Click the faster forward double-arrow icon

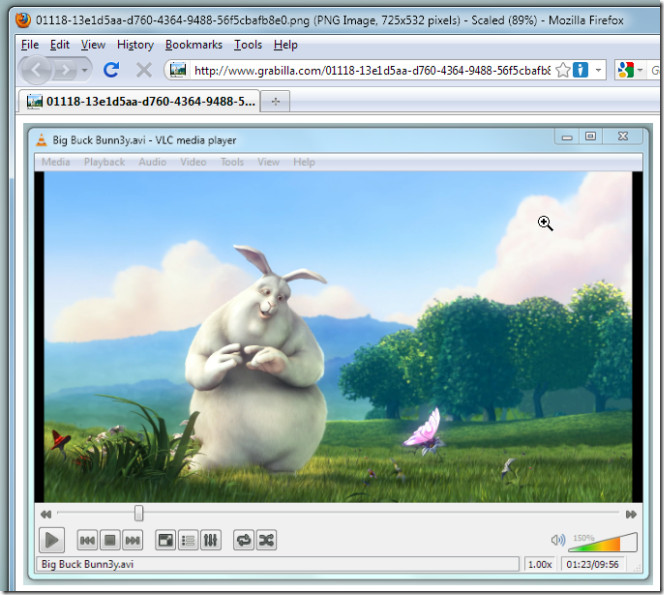pos(631,514)
